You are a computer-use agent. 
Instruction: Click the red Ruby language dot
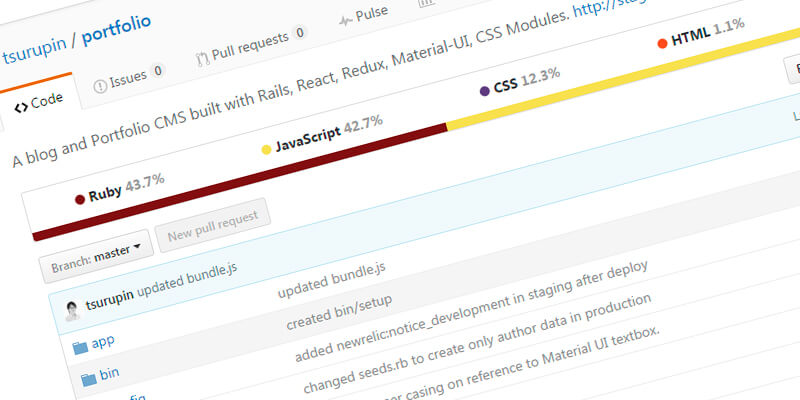point(80,198)
